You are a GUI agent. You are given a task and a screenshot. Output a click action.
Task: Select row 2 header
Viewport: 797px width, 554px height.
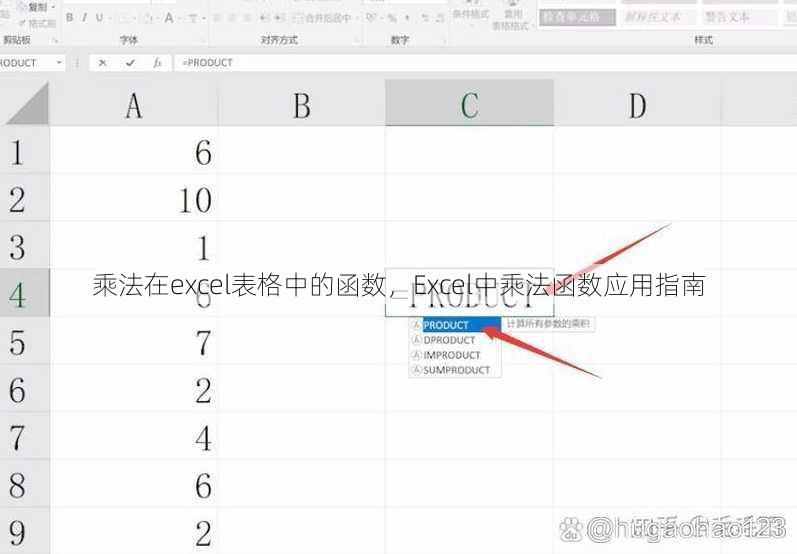24,198
